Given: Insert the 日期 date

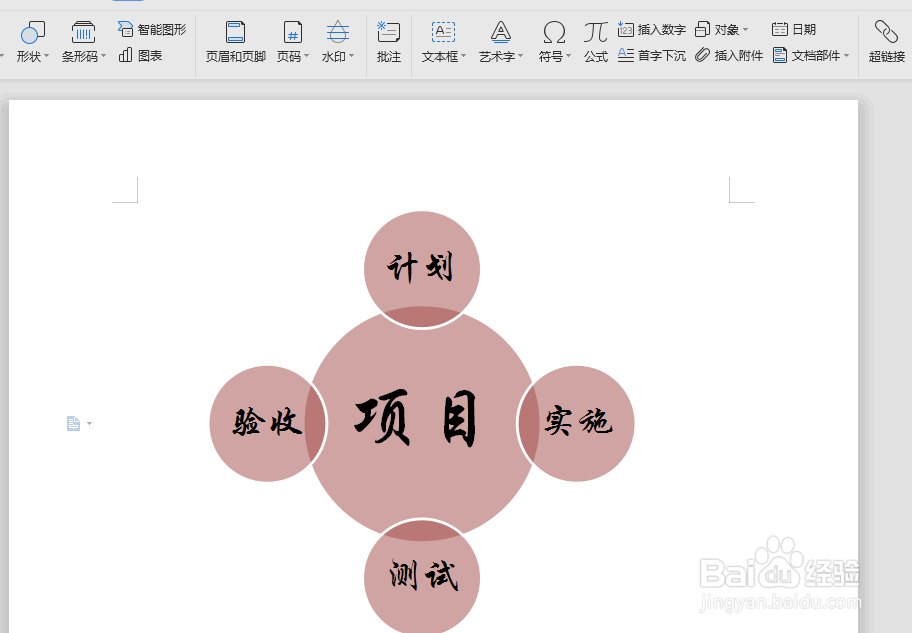Looking at the screenshot, I should (x=794, y=29).
